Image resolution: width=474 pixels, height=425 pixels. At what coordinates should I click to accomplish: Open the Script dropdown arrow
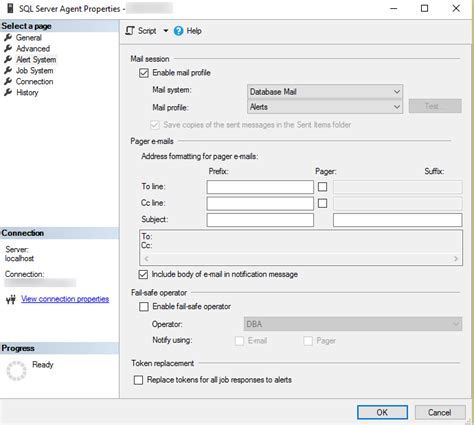pos(166,31)
